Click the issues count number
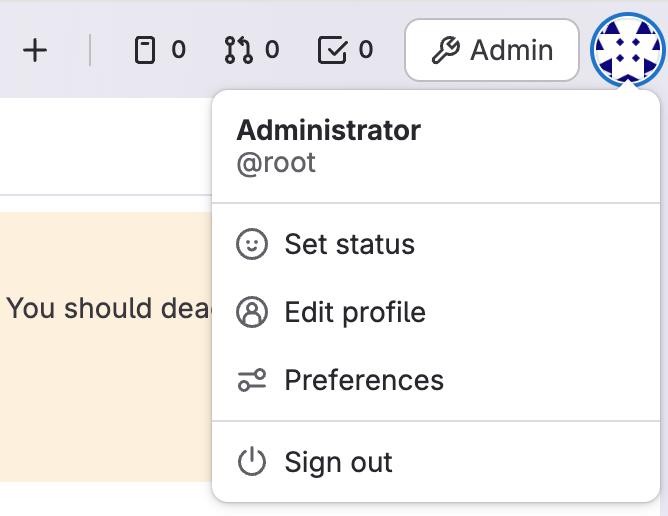Screen dimensions: 668x516 coord(178,50)
